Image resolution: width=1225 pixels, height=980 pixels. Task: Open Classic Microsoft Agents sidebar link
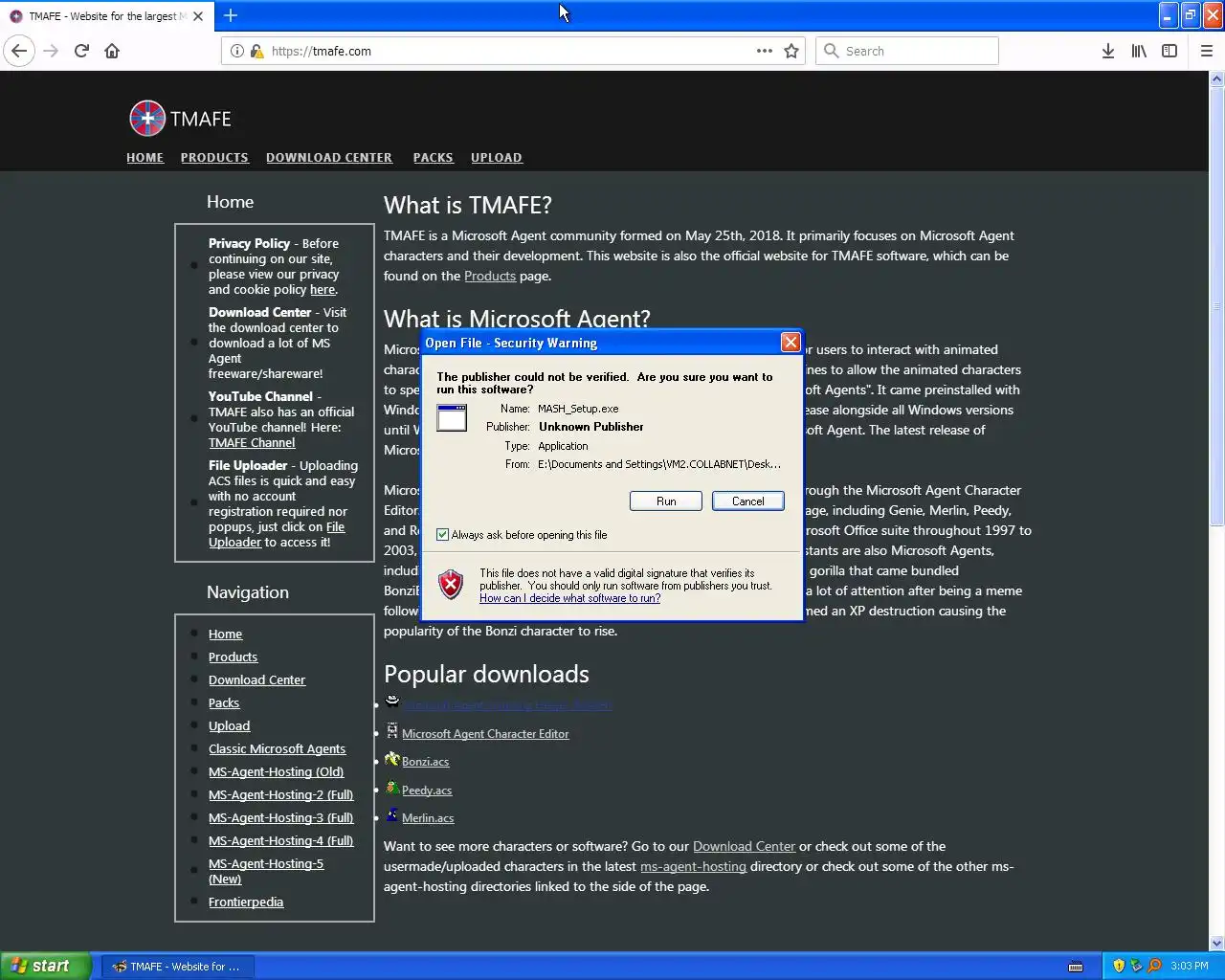pyautogui.click(x=278, y=749)
